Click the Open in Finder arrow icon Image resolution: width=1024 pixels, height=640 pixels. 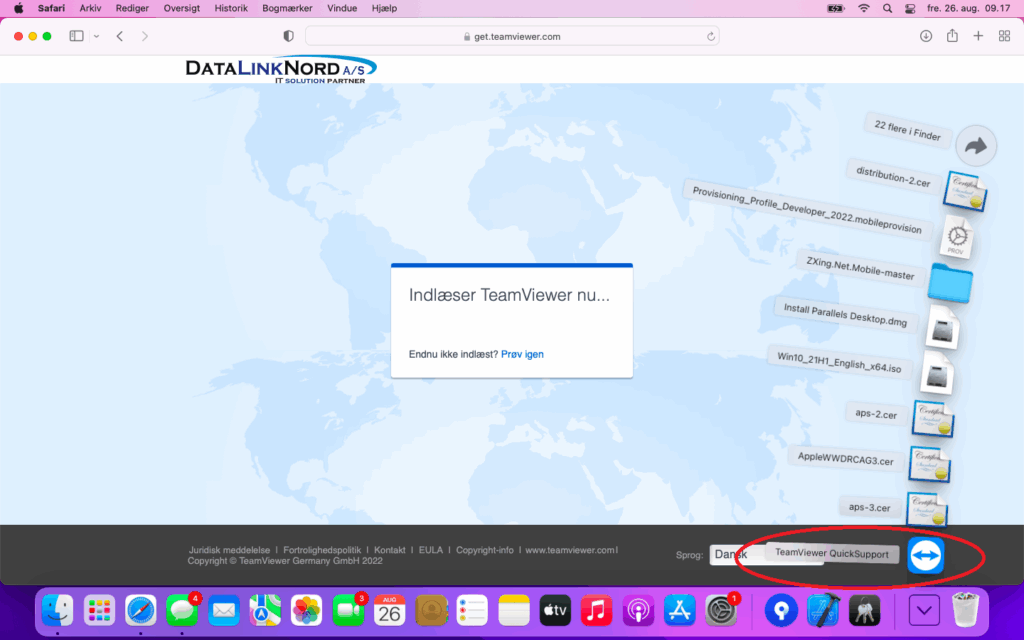[976, 146]
